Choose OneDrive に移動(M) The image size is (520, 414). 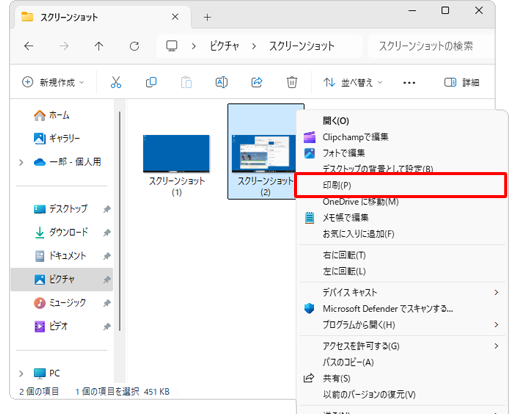pos(402,202)
